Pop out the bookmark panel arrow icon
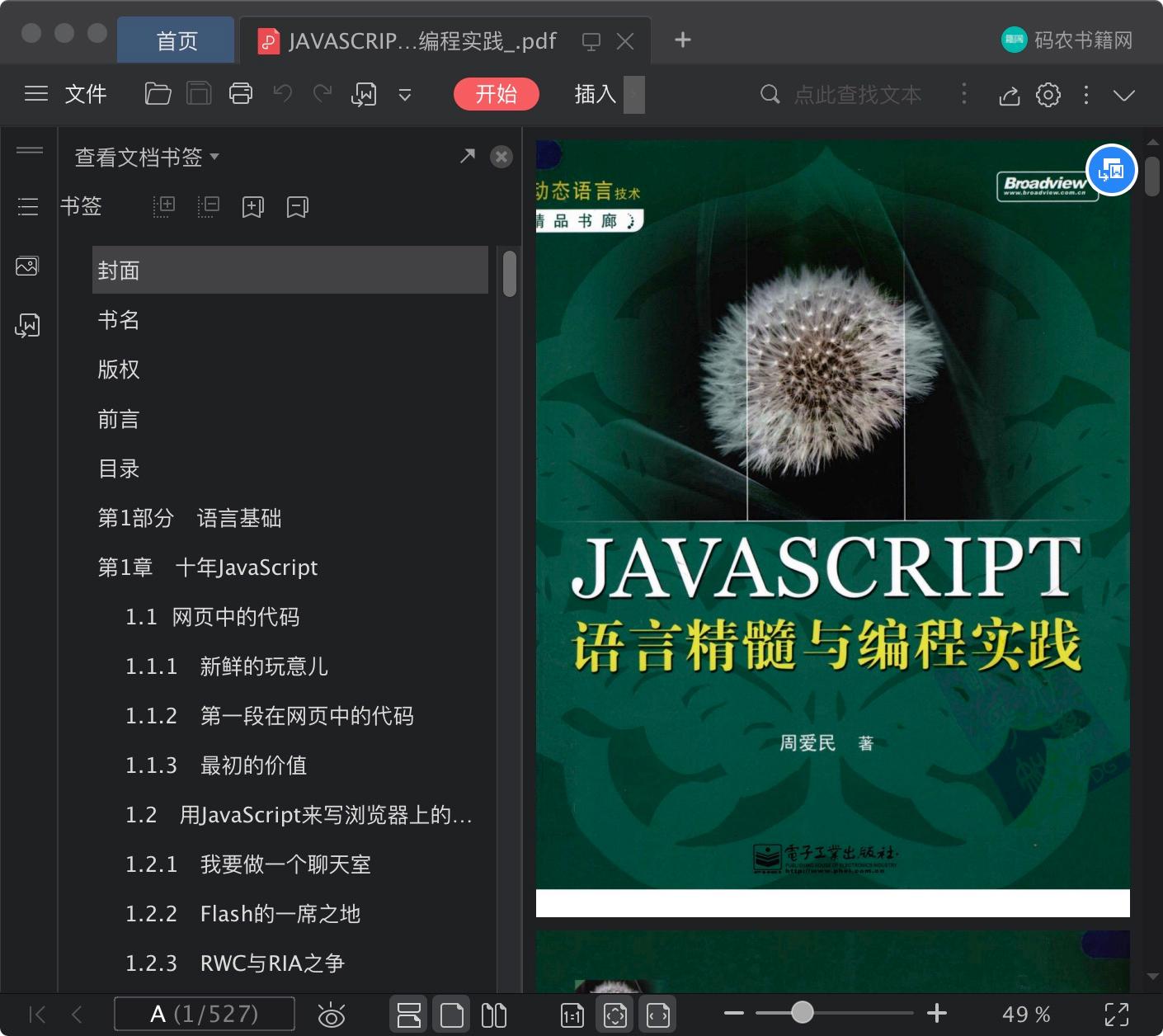 pyautogui.click(x=468, y=156)
